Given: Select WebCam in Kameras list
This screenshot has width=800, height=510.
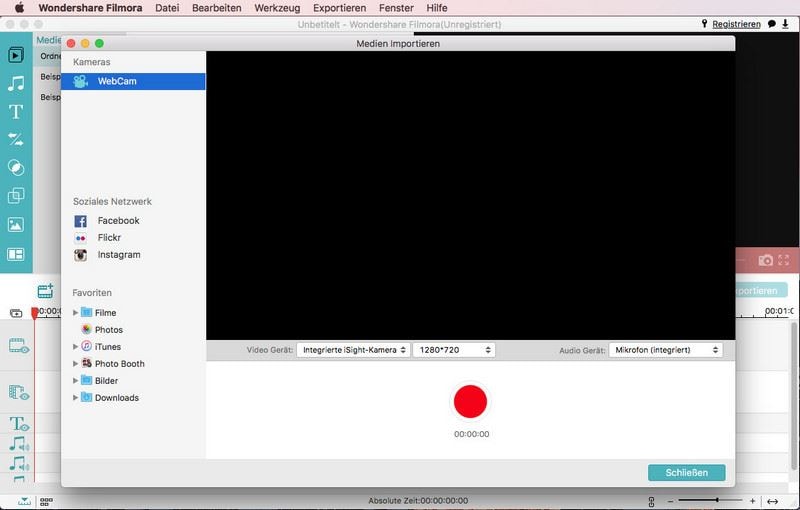Looking at the screenshot, I should (x=133, y=81).
